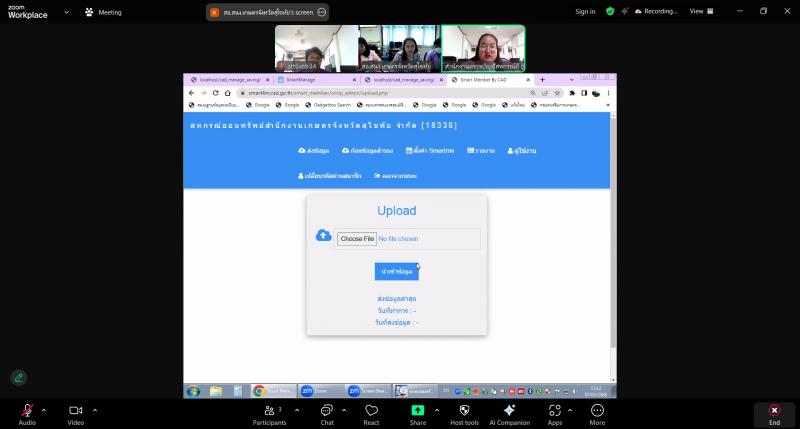
Task: Click the AI sparkle icon beside Recording
Action: click(x=624, y=11)
